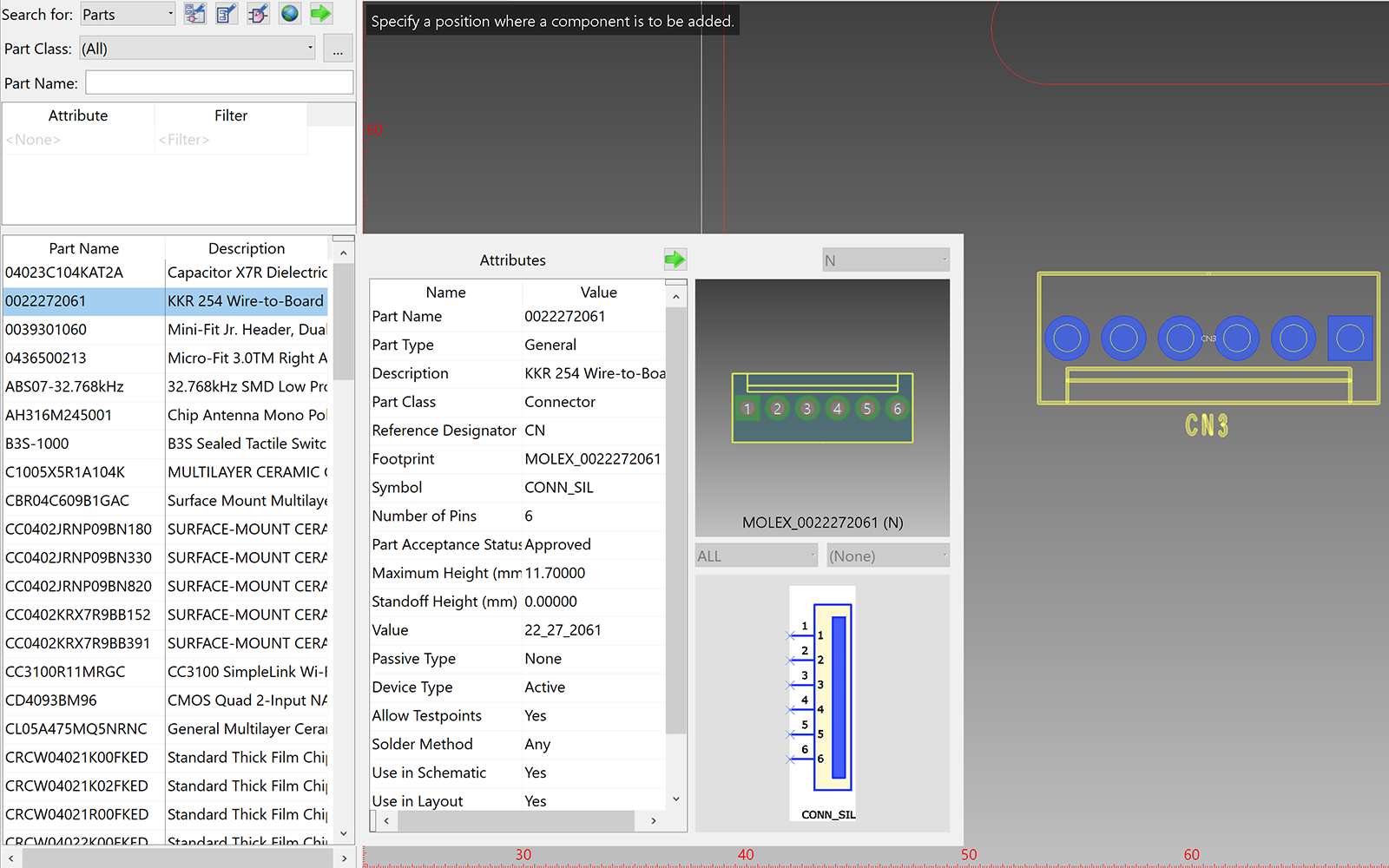This screenshot has width=1389, height=868.
Task: Click the place part toolbar icon
Action: pyautogui.click(x=194, y=13)
